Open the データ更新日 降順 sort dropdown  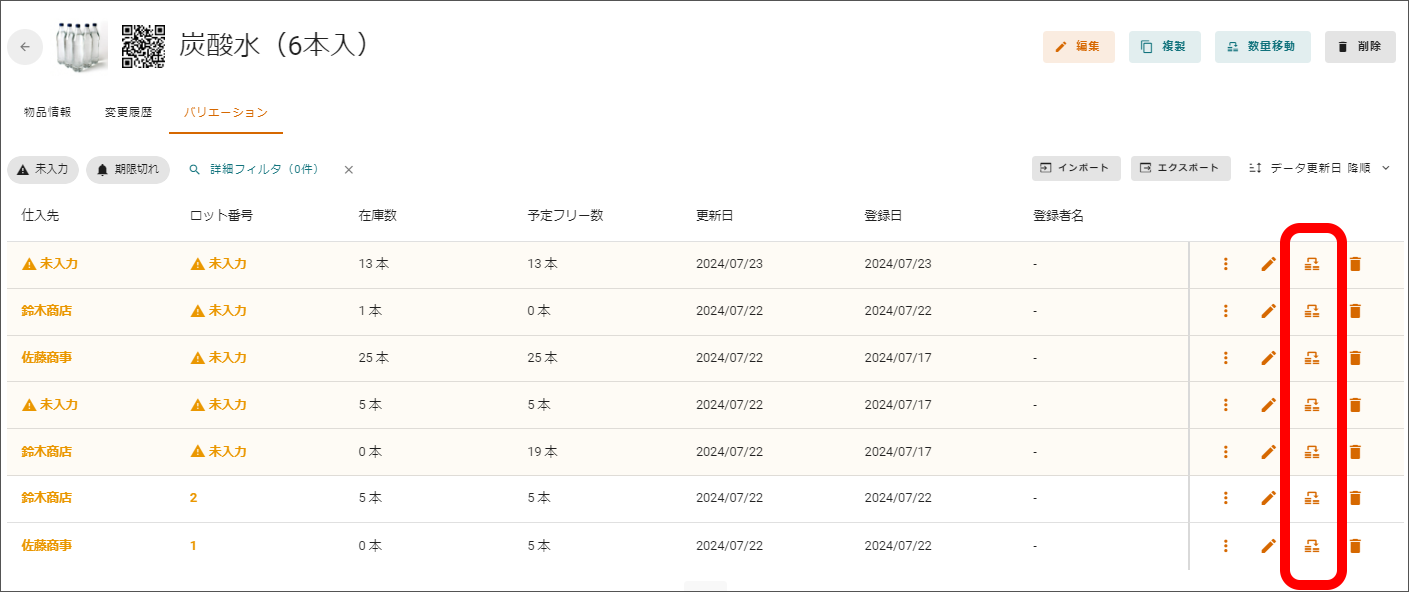coord(1319,168)
